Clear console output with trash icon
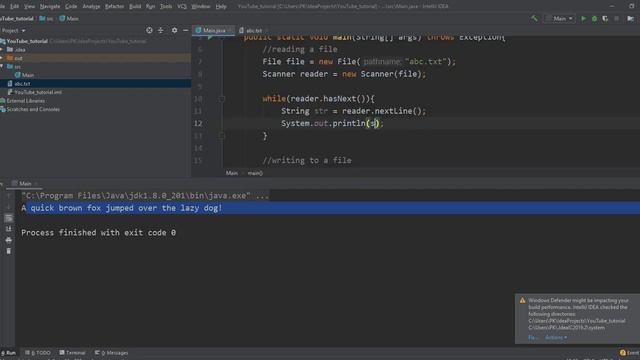 (x=9, y=251)
